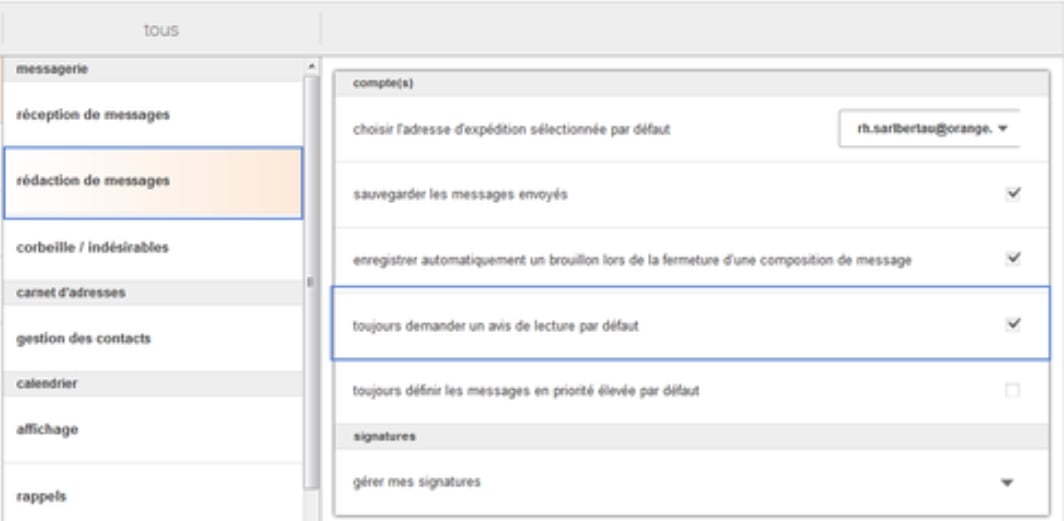Toggle automatic draft saving checkbox

coord(1012,258)
